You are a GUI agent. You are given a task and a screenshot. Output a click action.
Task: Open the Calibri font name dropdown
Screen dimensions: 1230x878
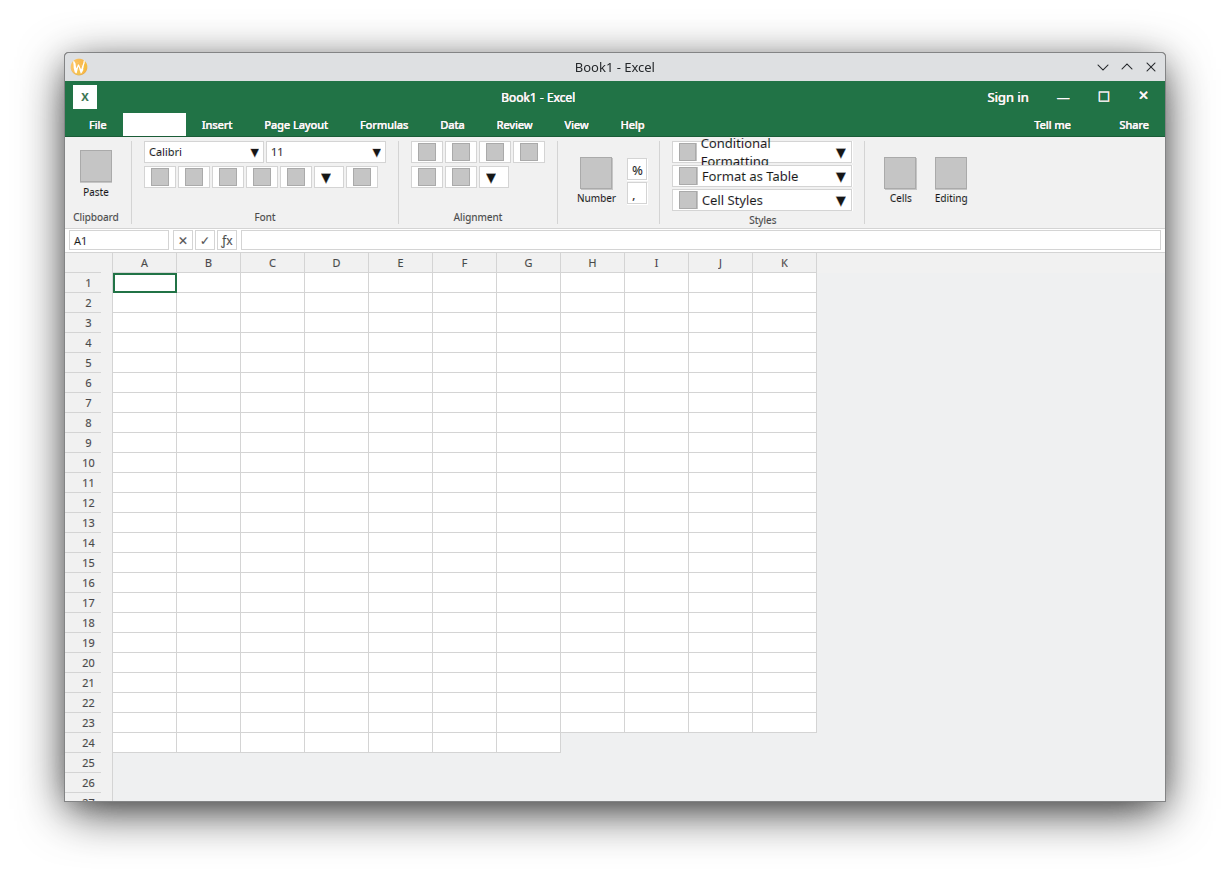click(x=204, y=152)
